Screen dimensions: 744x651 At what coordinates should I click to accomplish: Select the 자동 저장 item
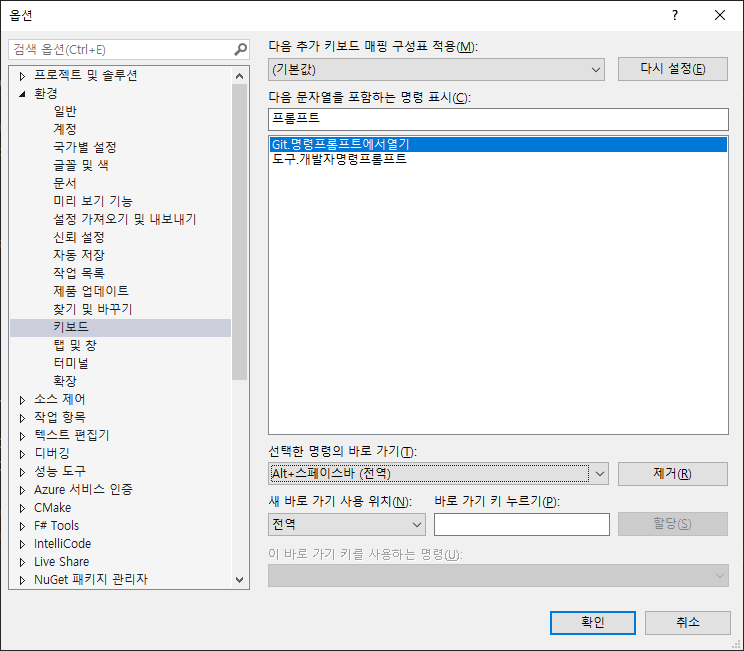(x=79, y=255)
